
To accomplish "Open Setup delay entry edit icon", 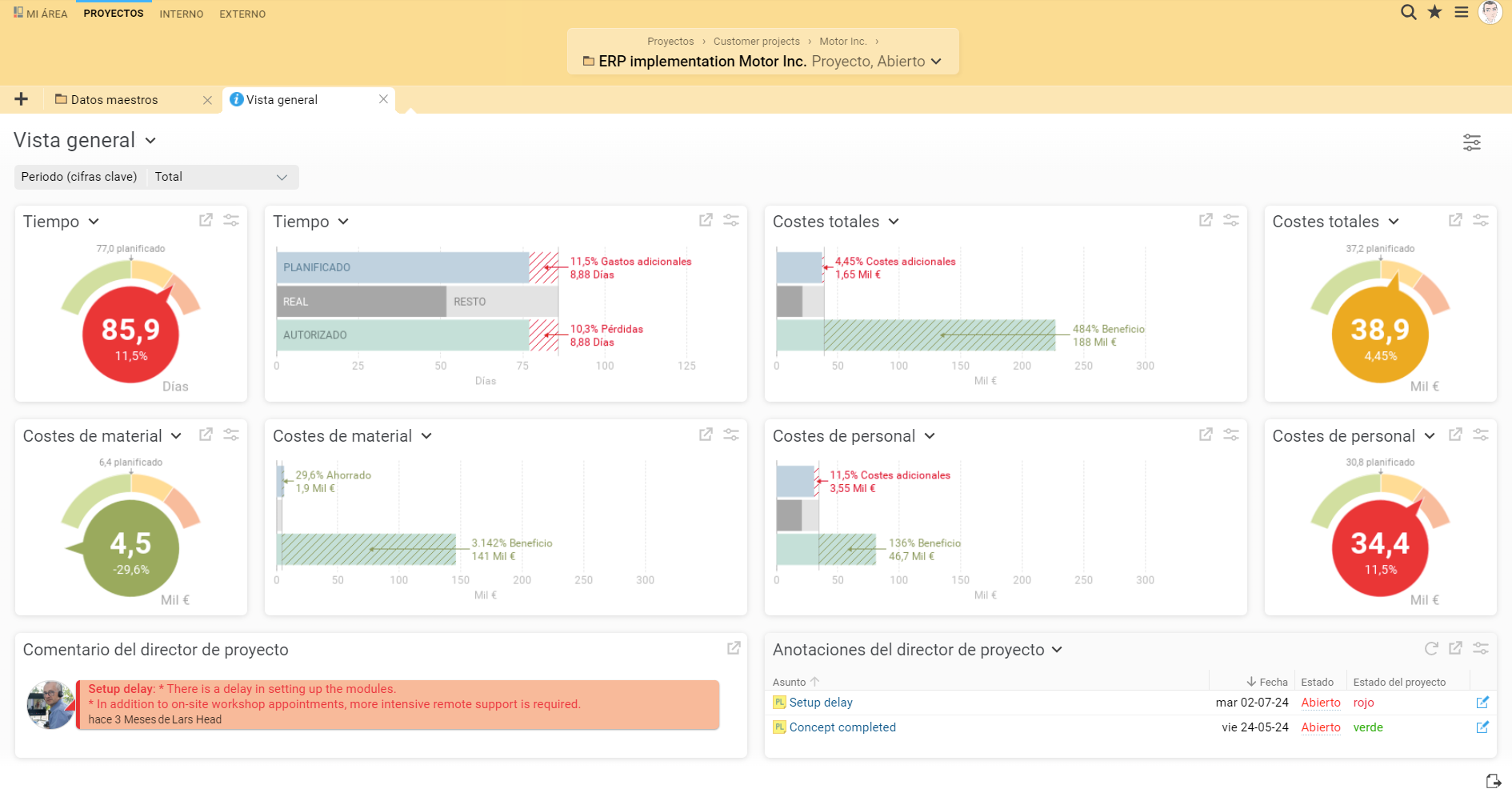I will [x=1482, y=703].
